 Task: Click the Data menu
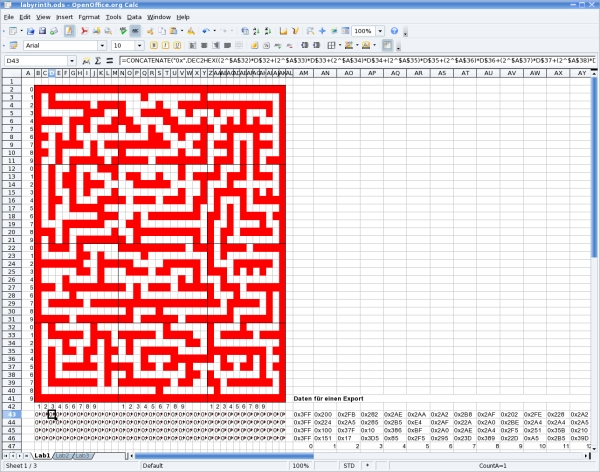click(134, 17)
